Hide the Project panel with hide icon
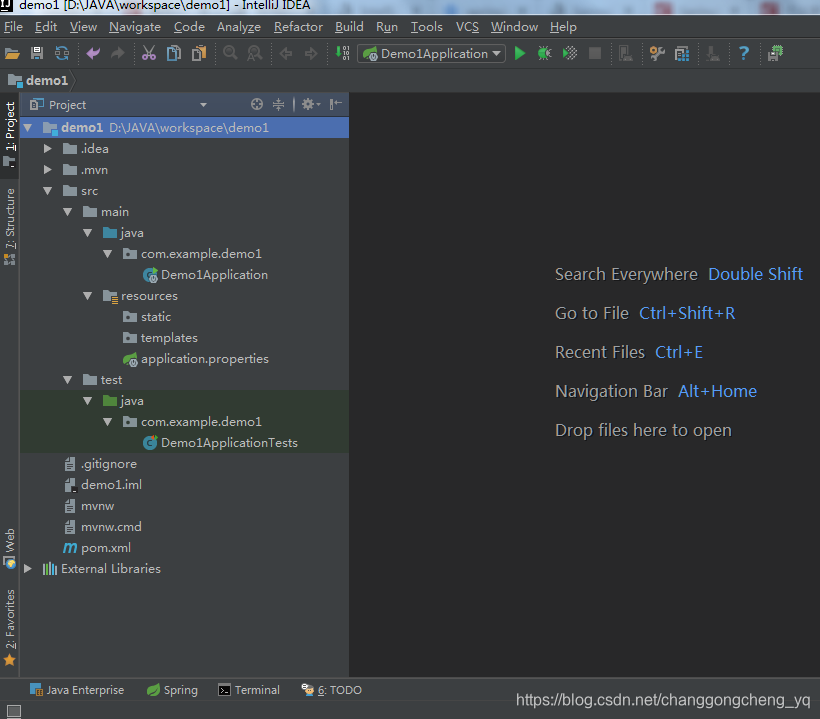820x719 pixels. [x=336, y=105]
